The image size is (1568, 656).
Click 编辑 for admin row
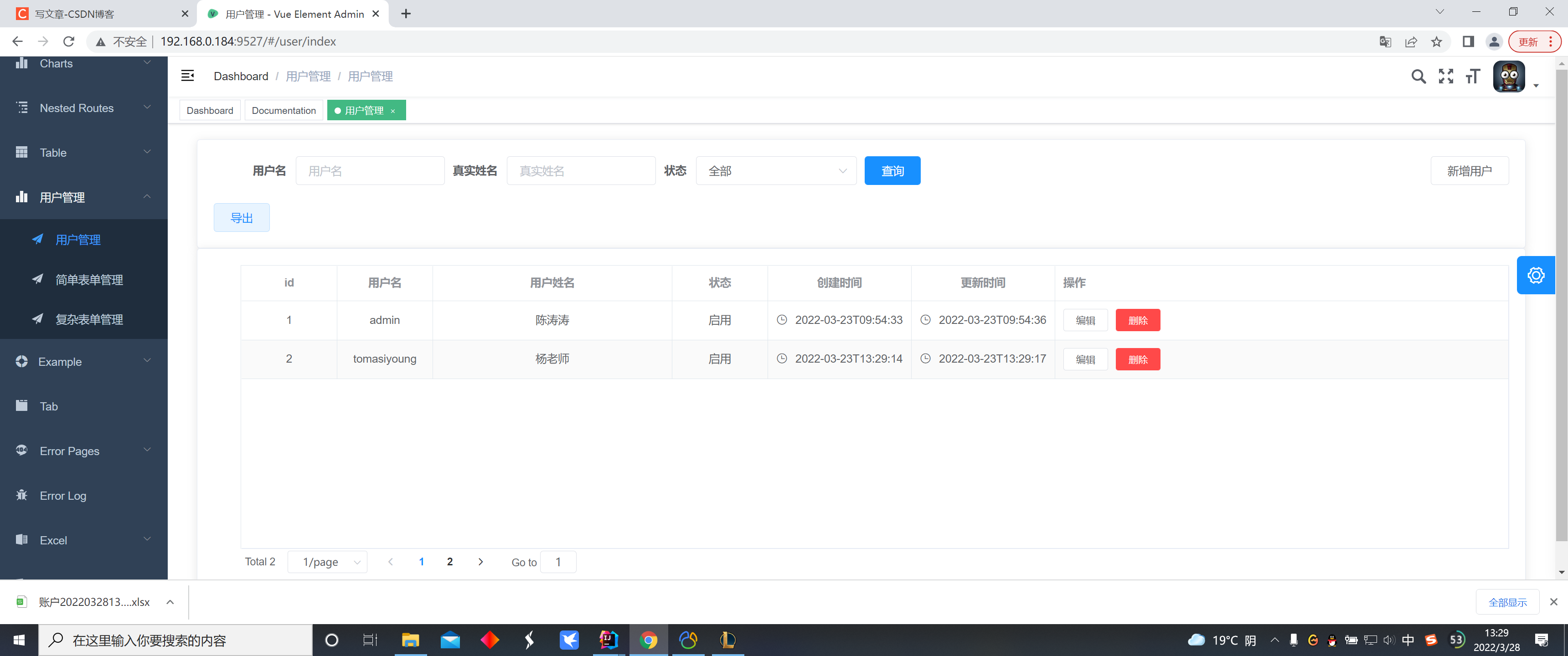coord(1085,320)
